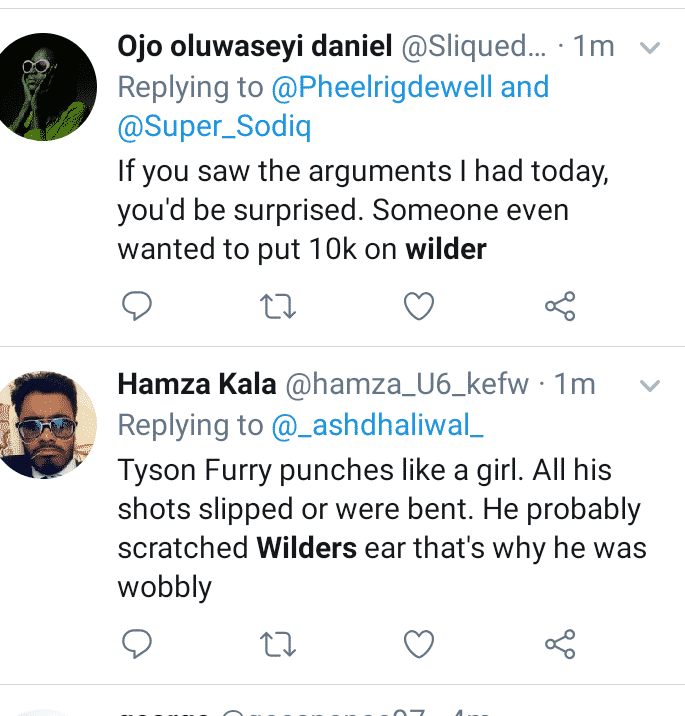Tap the Hamza Kala display name

(x=197, y=384)
